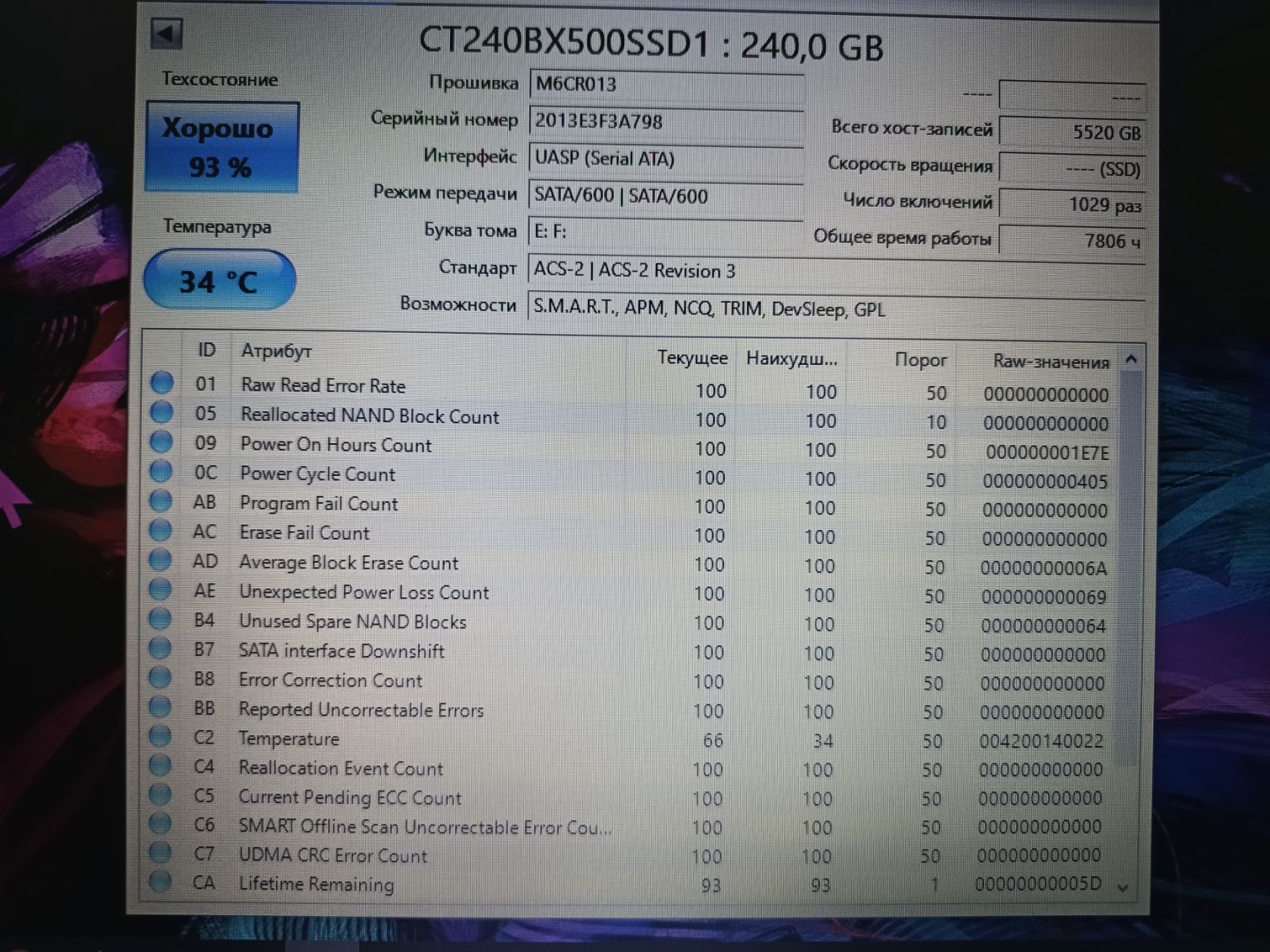This screenshot has width=1270, height=952.
Task: Click status circle of Lifetime Remaining
Action: tap(160, 880)
